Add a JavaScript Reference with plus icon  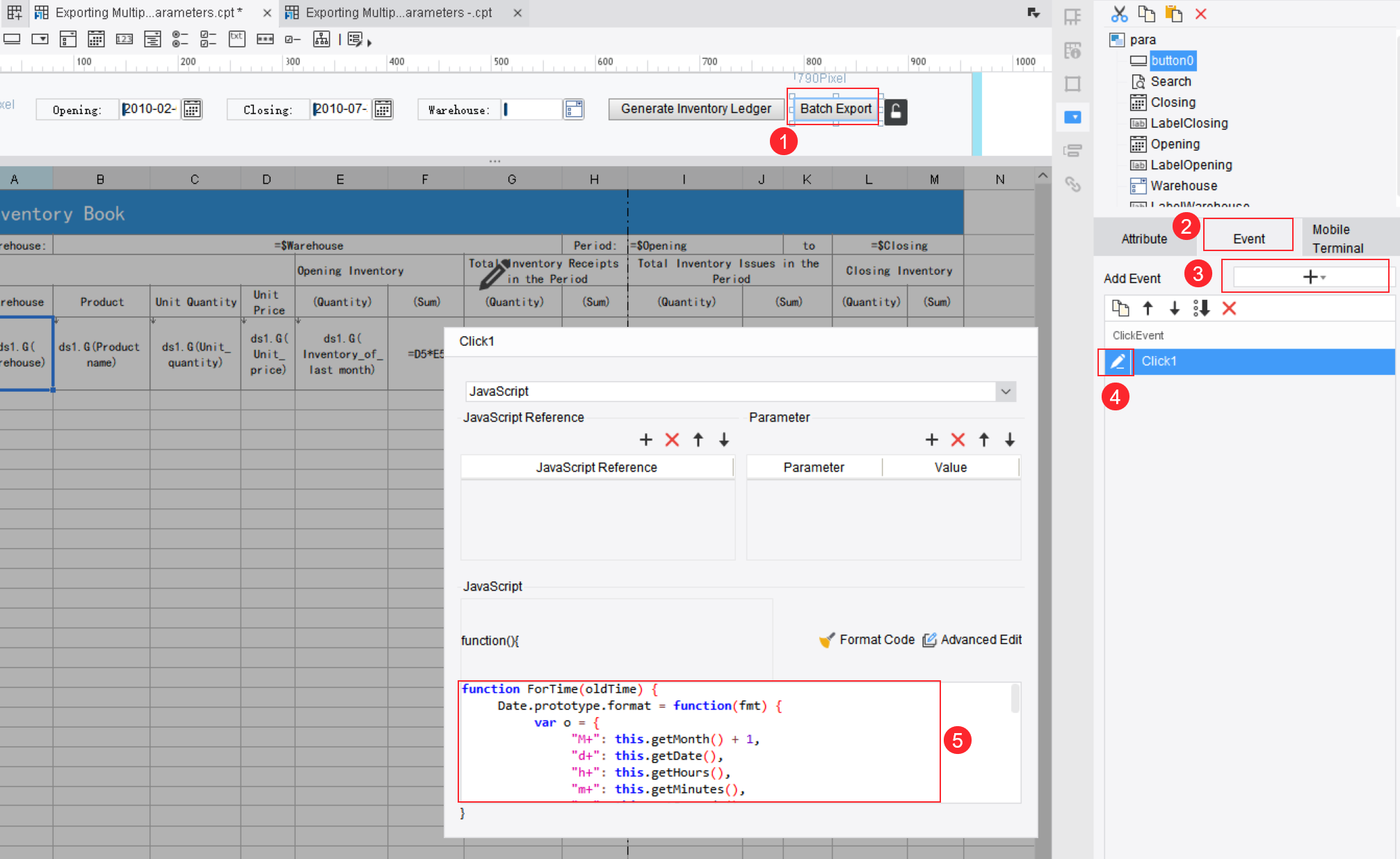click(646, 440)
